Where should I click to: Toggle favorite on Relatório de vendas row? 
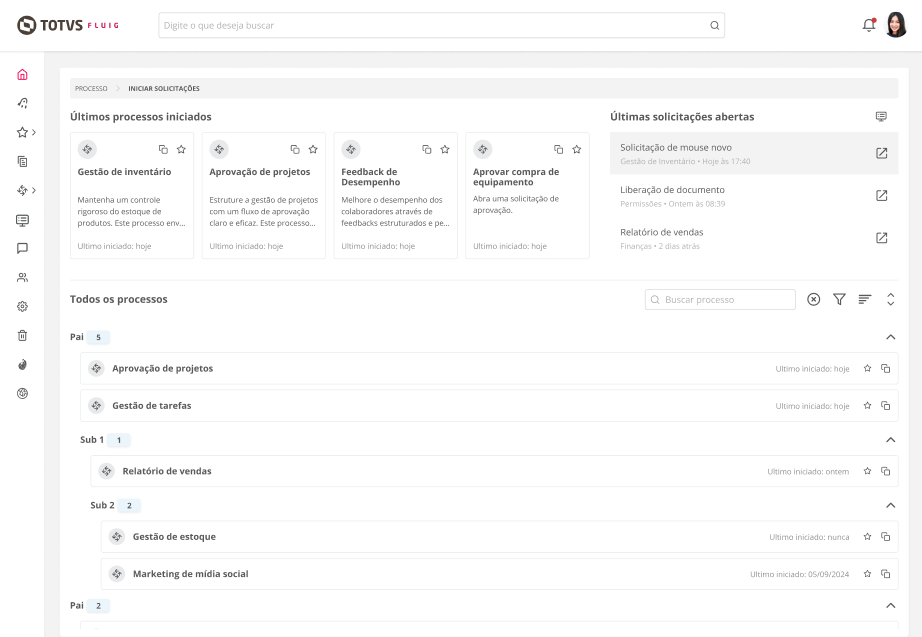click(868, 471)
